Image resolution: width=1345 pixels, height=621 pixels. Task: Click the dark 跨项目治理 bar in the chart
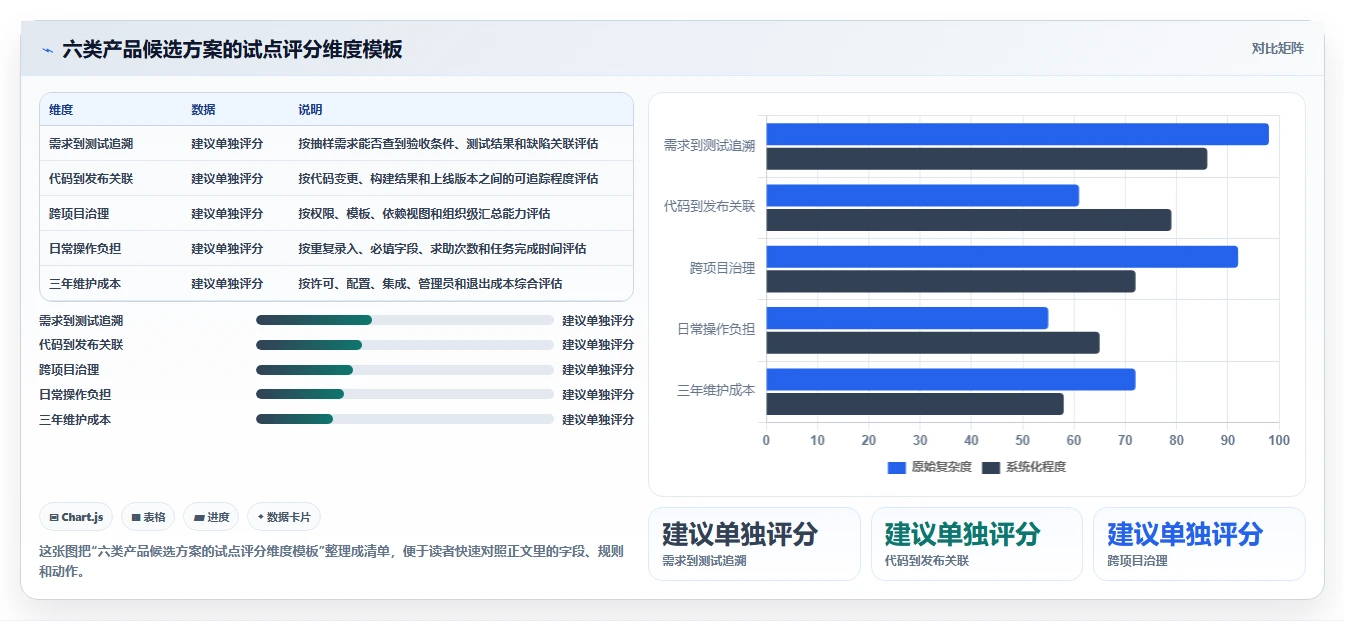[951, 281]
